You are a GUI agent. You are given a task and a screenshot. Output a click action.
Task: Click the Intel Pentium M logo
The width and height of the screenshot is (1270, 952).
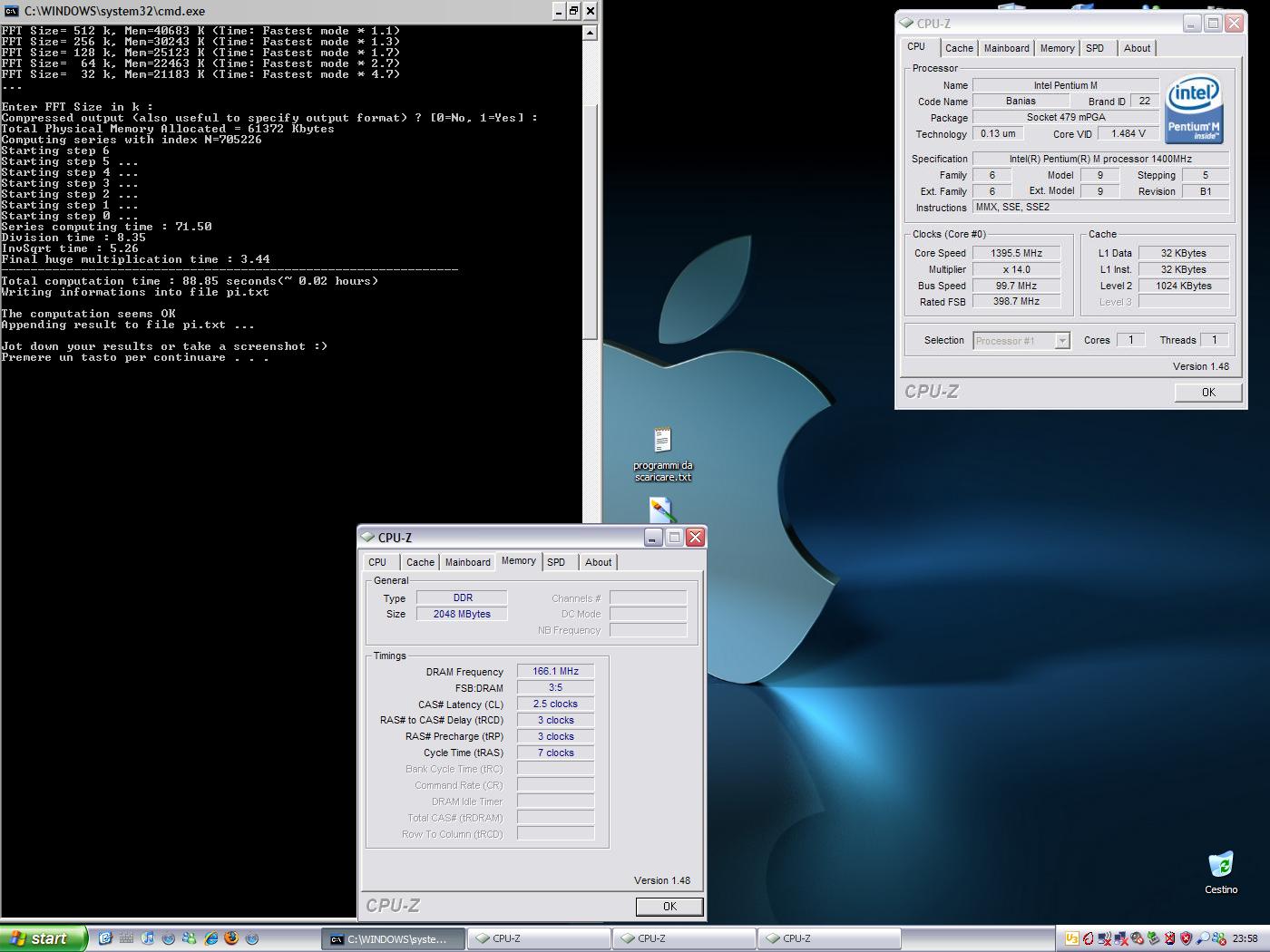[x=1194, y=111]
